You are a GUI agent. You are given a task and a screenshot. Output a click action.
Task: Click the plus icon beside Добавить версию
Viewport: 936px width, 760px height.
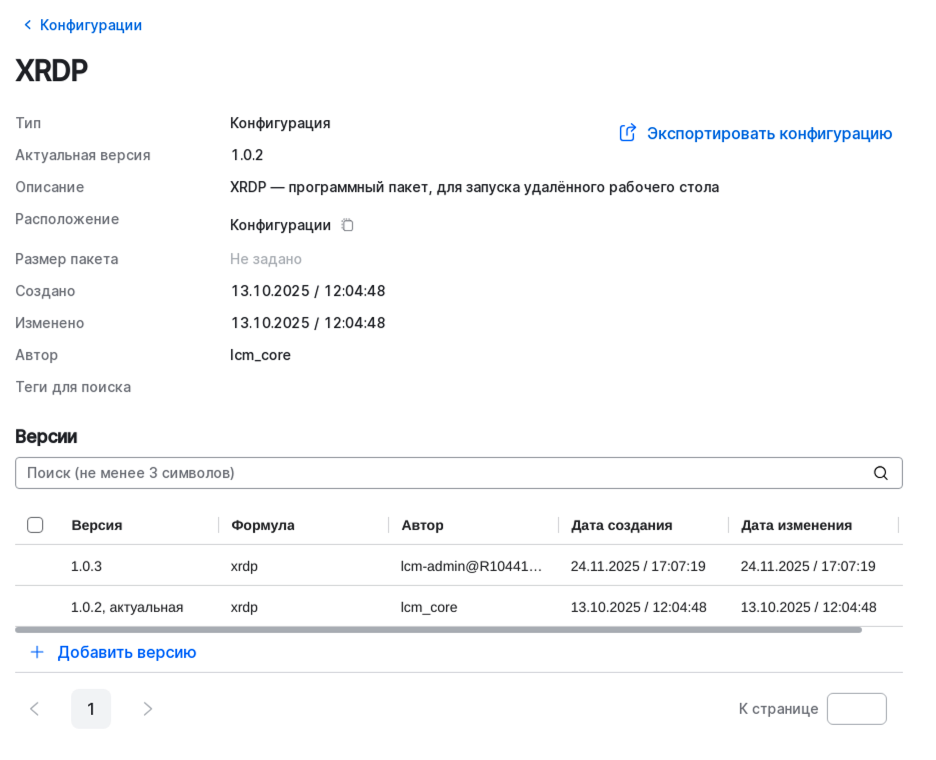(x=37, y=652)
